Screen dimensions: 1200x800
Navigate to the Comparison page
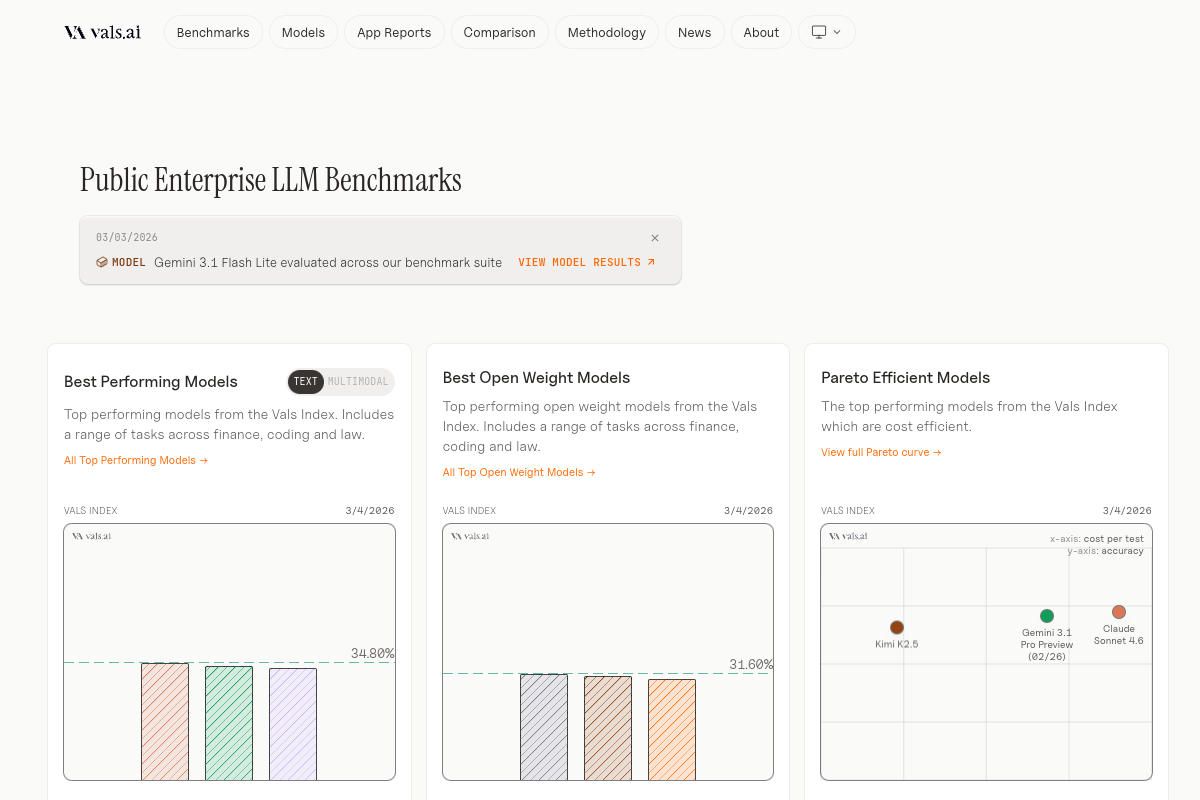click(x=499, y=32)
